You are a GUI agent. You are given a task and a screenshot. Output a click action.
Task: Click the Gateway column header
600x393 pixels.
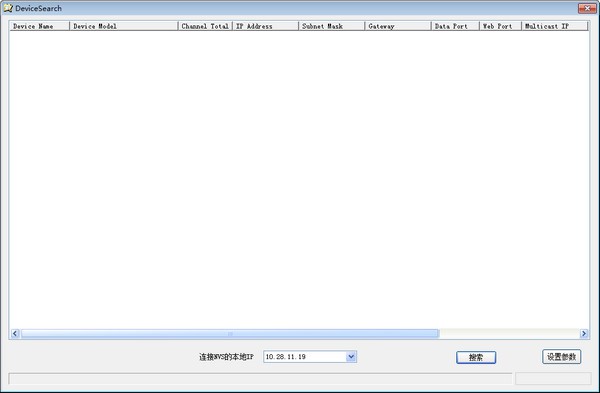(398, 26)
